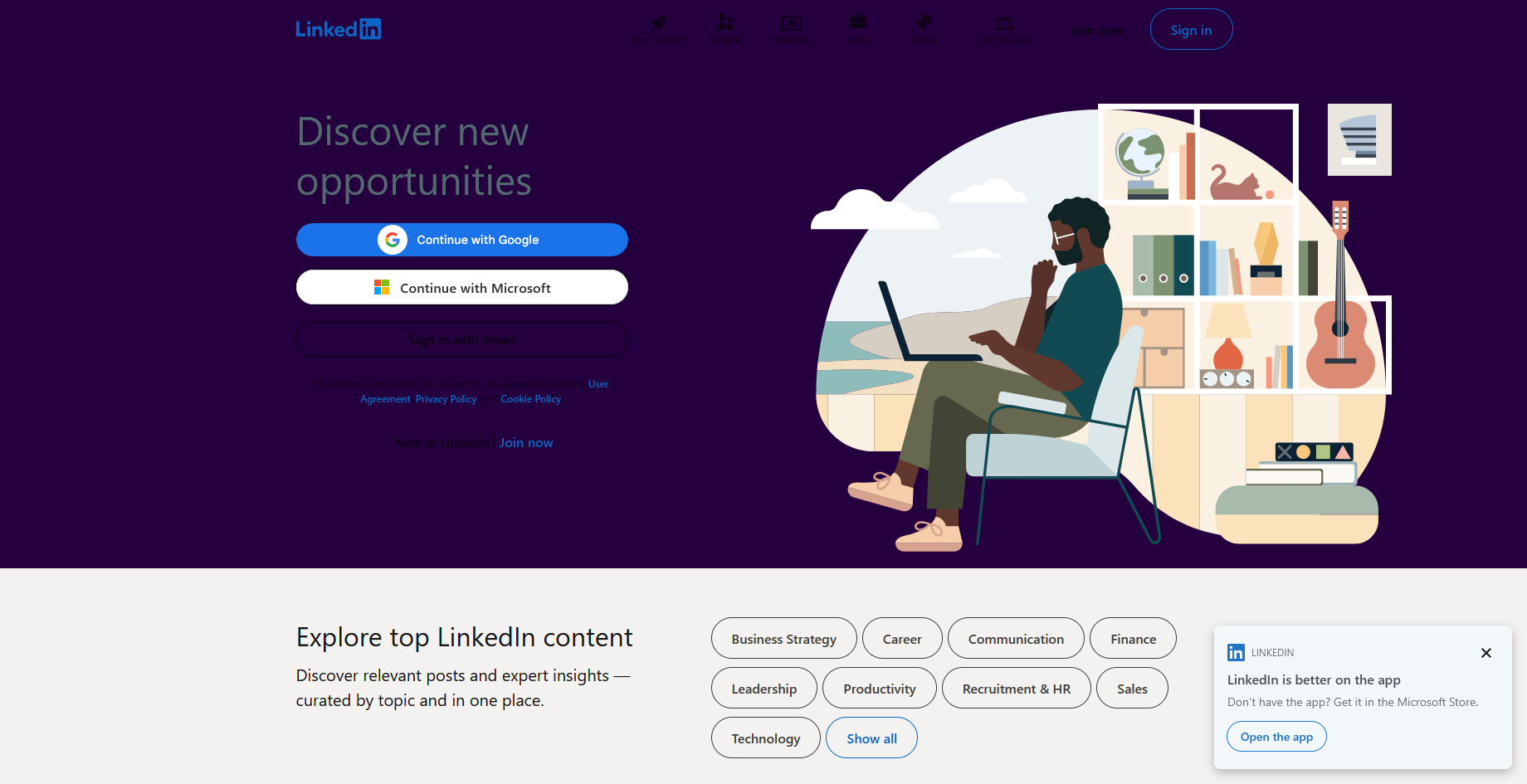Open the Privacy Policy link
1527x784 pixels.
446,399
